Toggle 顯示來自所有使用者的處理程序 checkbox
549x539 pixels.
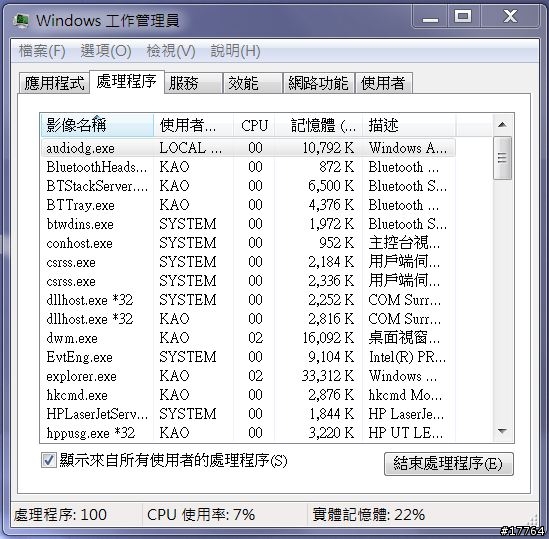point(48,460)
